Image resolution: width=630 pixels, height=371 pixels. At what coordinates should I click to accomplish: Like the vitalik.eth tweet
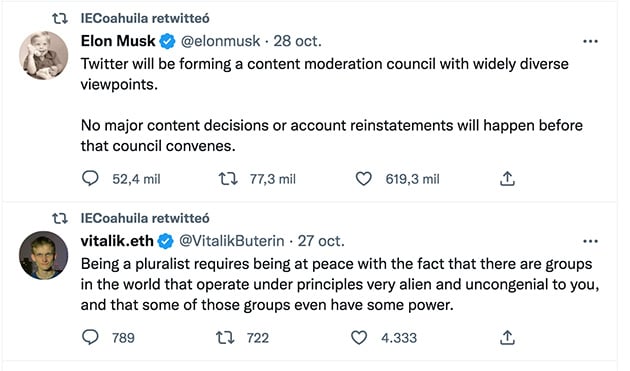coord(359,337)
